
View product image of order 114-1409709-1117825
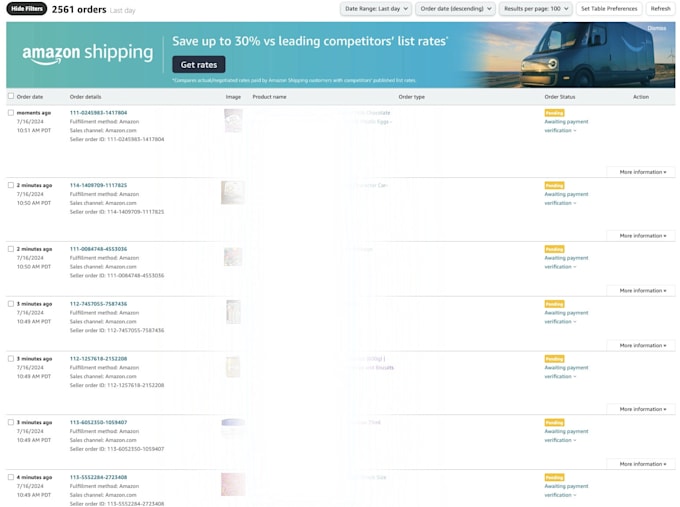pyautogui.click(x=233, y=193)
